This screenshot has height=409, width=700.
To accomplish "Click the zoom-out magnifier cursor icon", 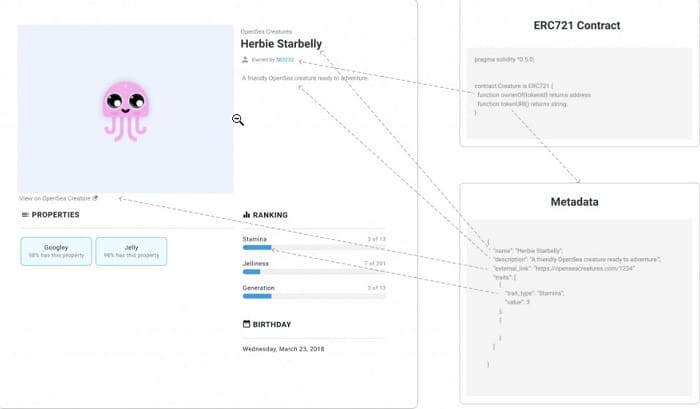I will [x=238, y=120].
